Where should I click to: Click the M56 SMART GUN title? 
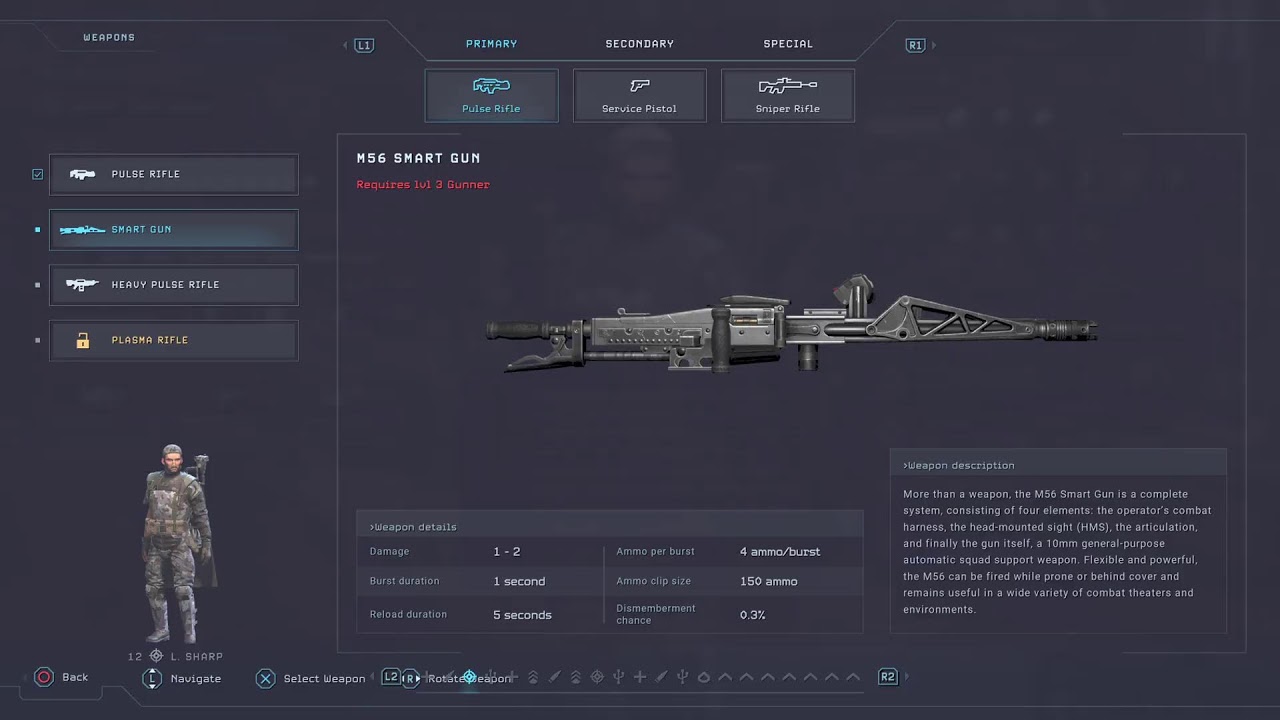(418, 158)
